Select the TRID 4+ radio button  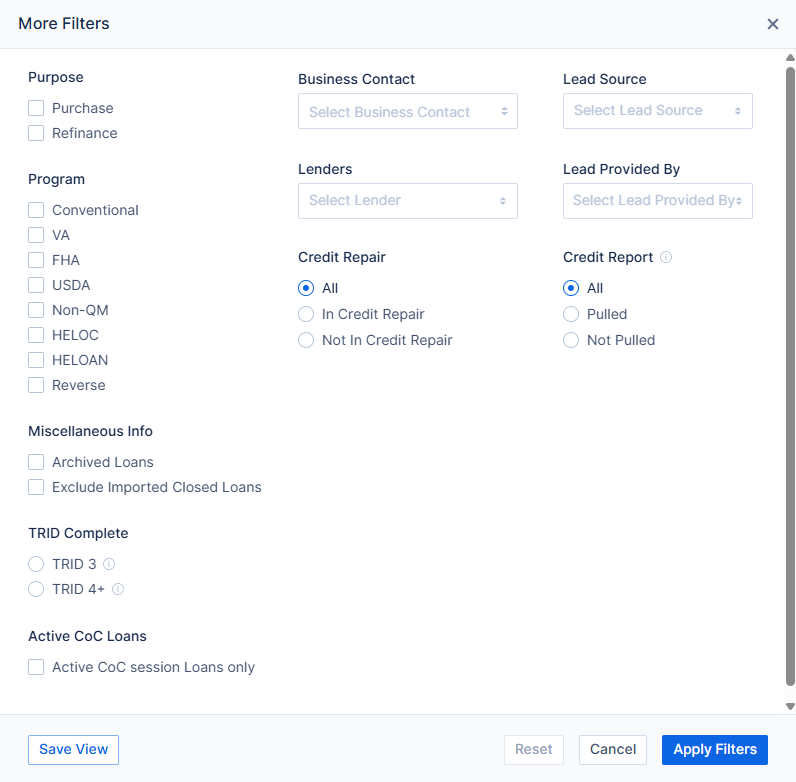(36, 589)
